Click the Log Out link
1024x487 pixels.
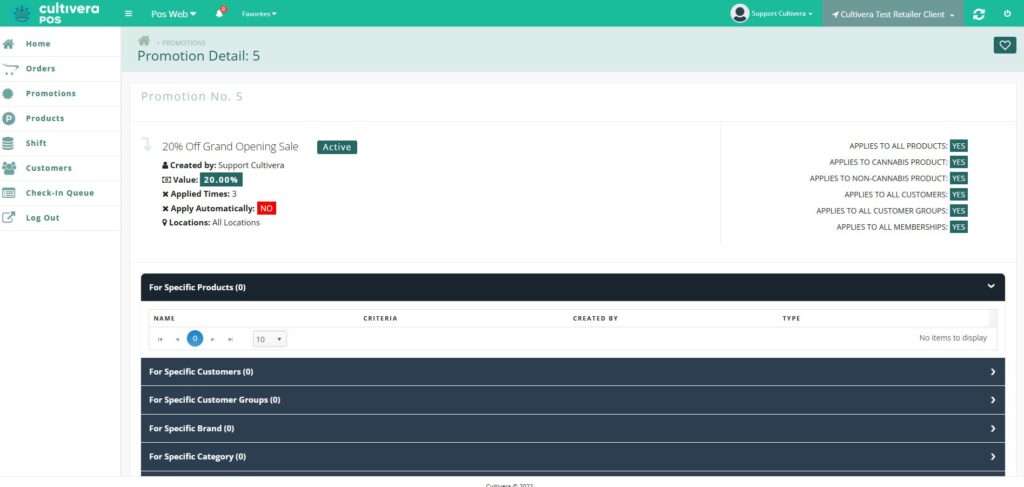(x=43, y=218)
